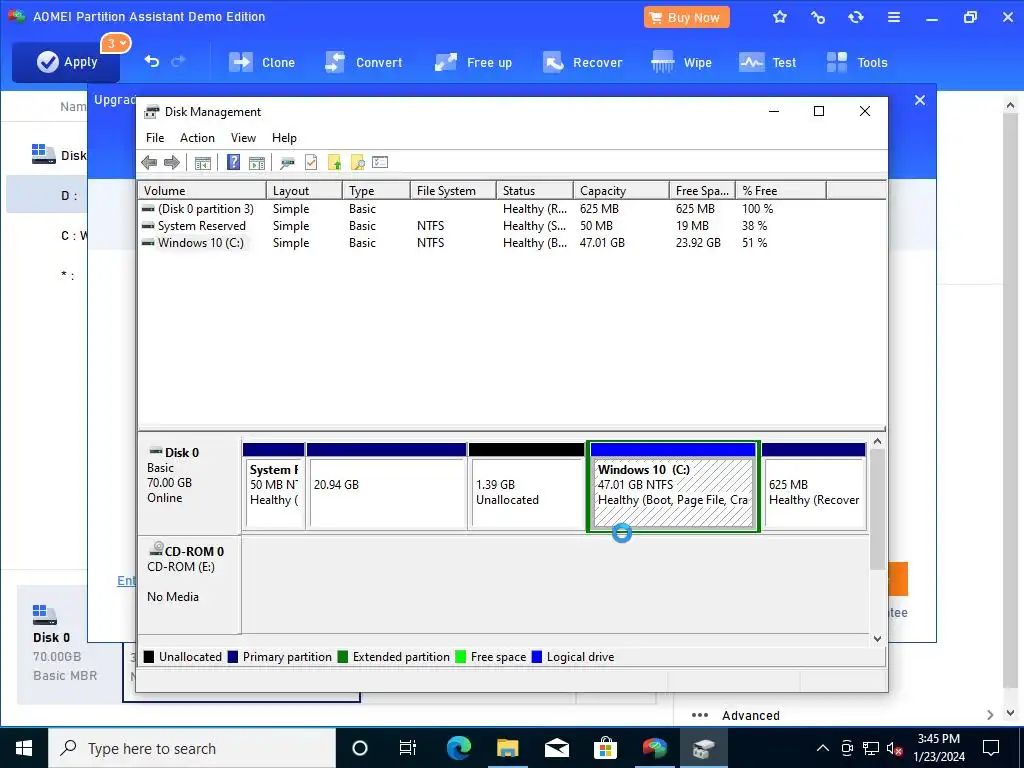Sort by the % Free column header
Screen dimensions: 1024x768
pos(780,191)
